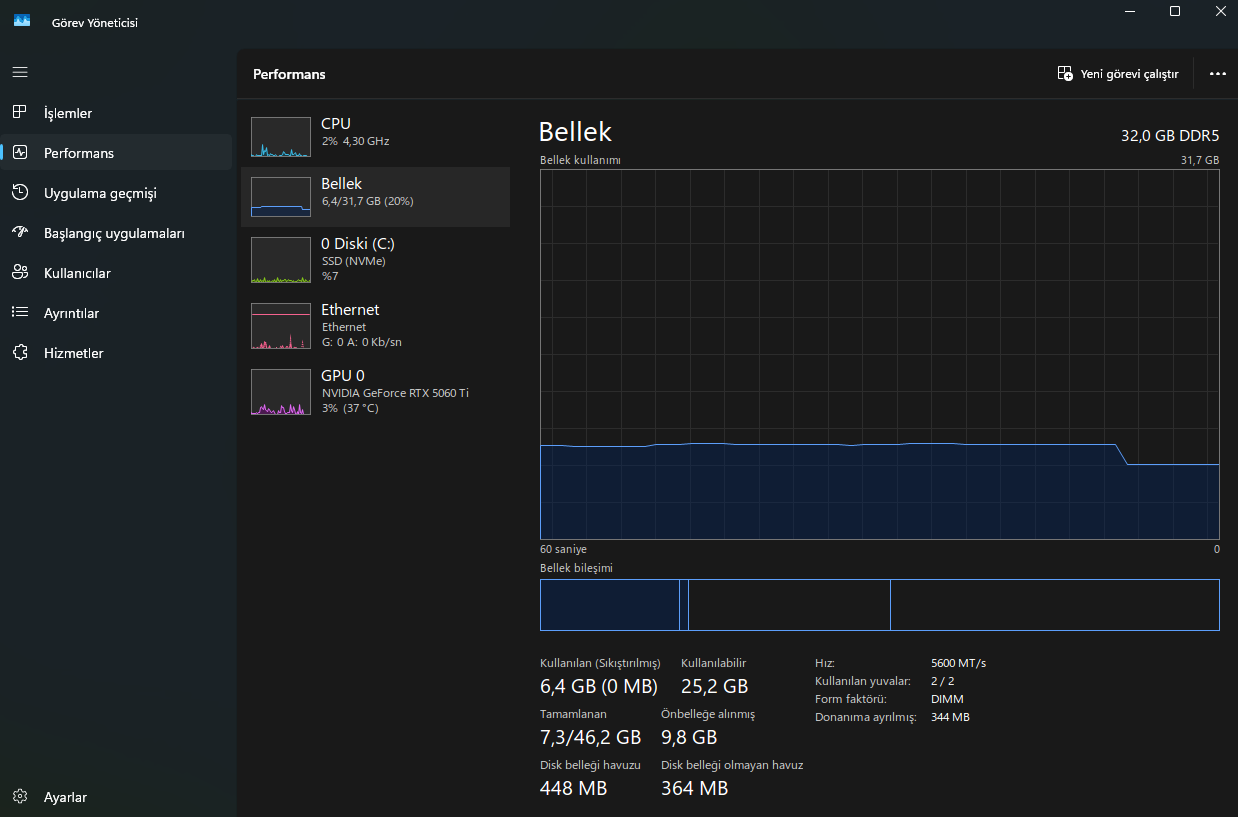Click the 3% (37 °C) GPU text
Screen dimensions: 1238x817
point(350,408)
